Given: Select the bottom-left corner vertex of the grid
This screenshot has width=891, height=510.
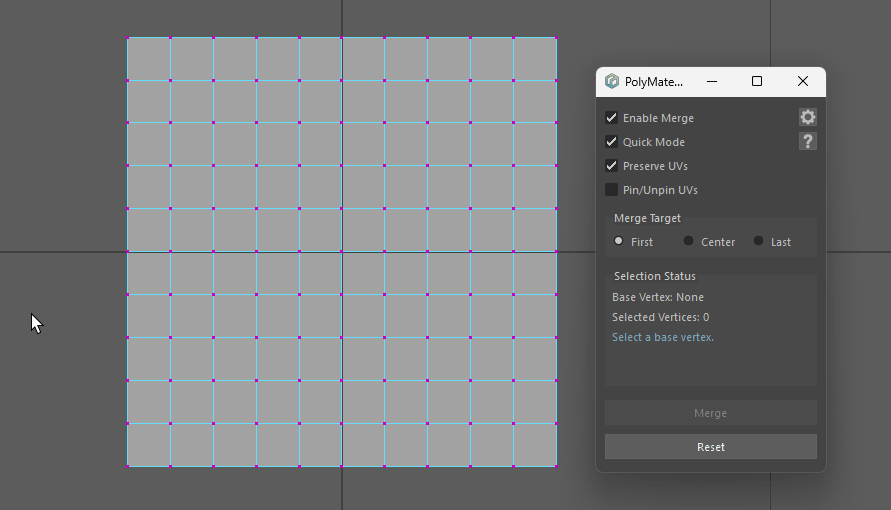Looking at the screenshot, I should click(x=128, y=466).
